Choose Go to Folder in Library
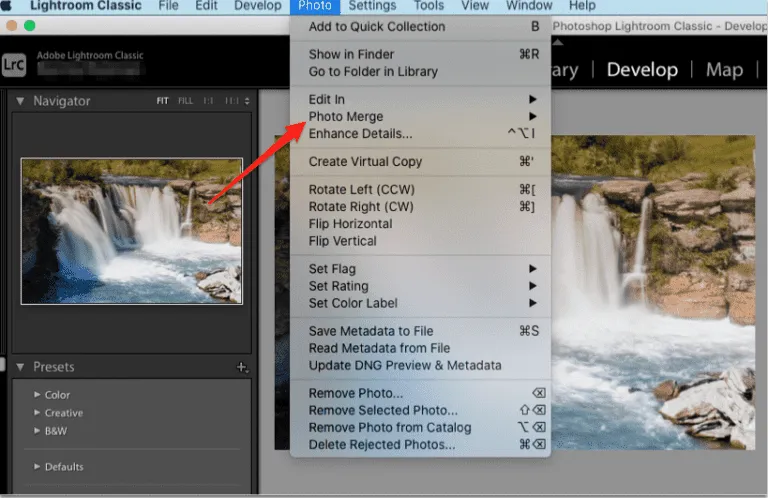Screen dimensions: 768x498 tap(420, 71)
